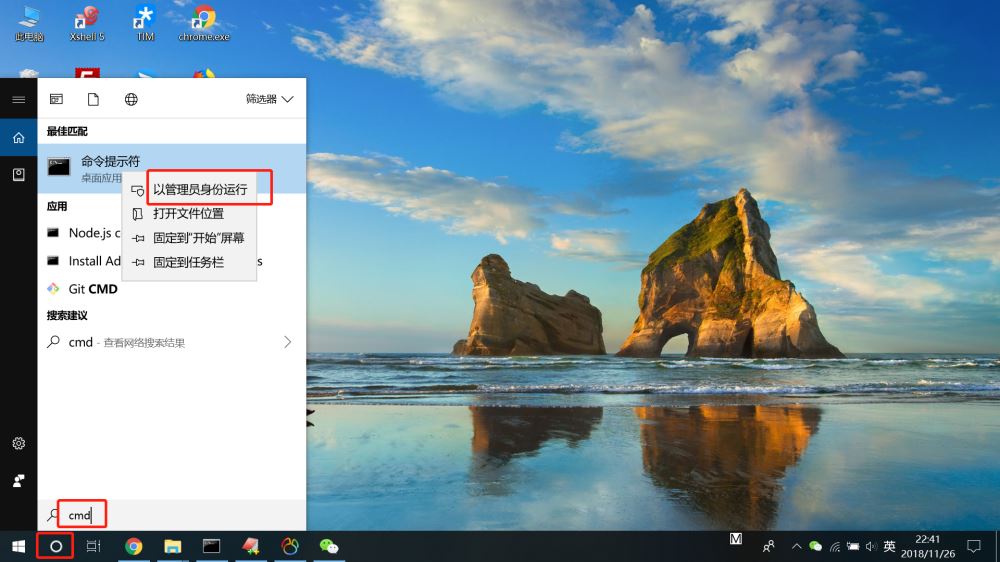Open File Explorer from the taskbar
Image resolution: width=1000 pixels, height=562 pixels.
coord(172,546)
